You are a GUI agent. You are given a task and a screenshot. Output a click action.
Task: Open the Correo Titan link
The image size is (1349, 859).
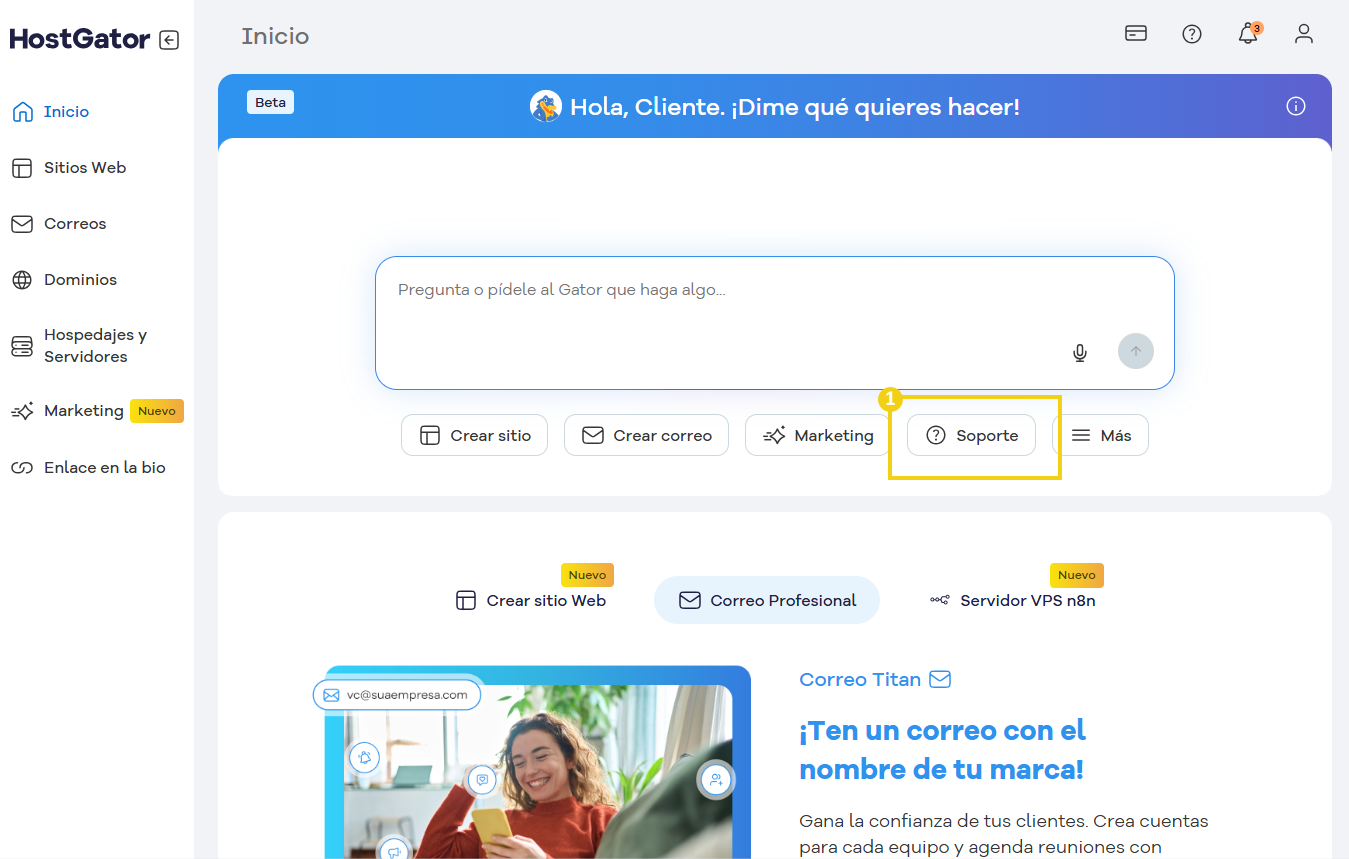tap(875, 679)
